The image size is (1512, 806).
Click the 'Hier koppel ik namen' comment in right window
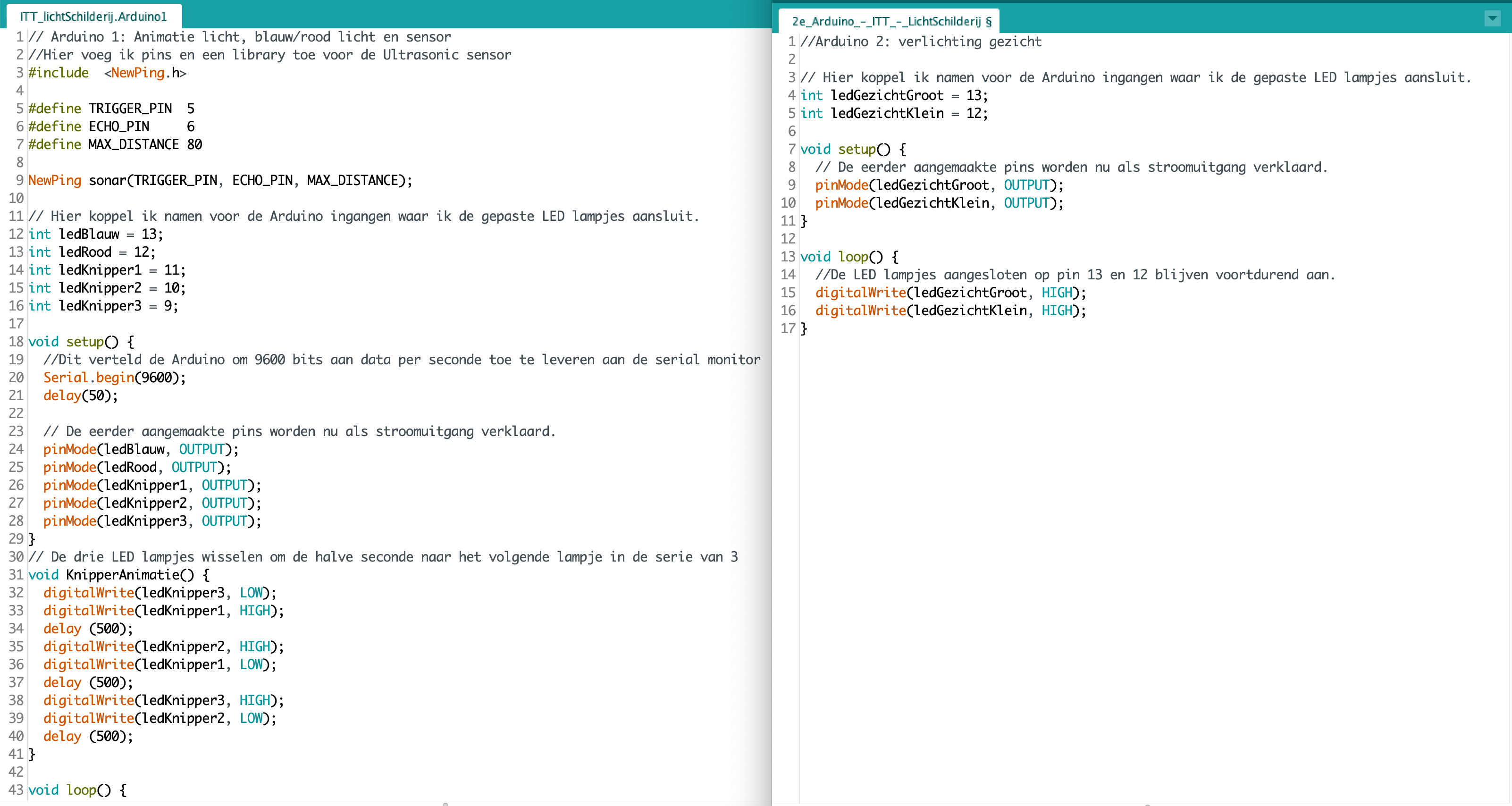tap(1136, 77)
